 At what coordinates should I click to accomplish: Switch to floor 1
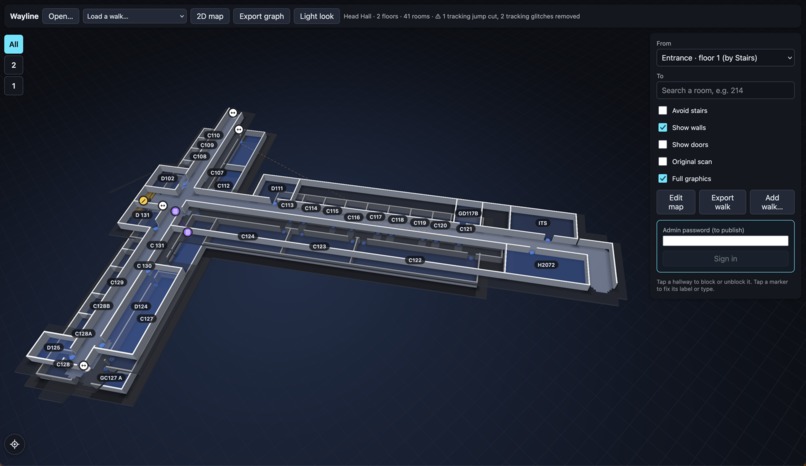14,86
